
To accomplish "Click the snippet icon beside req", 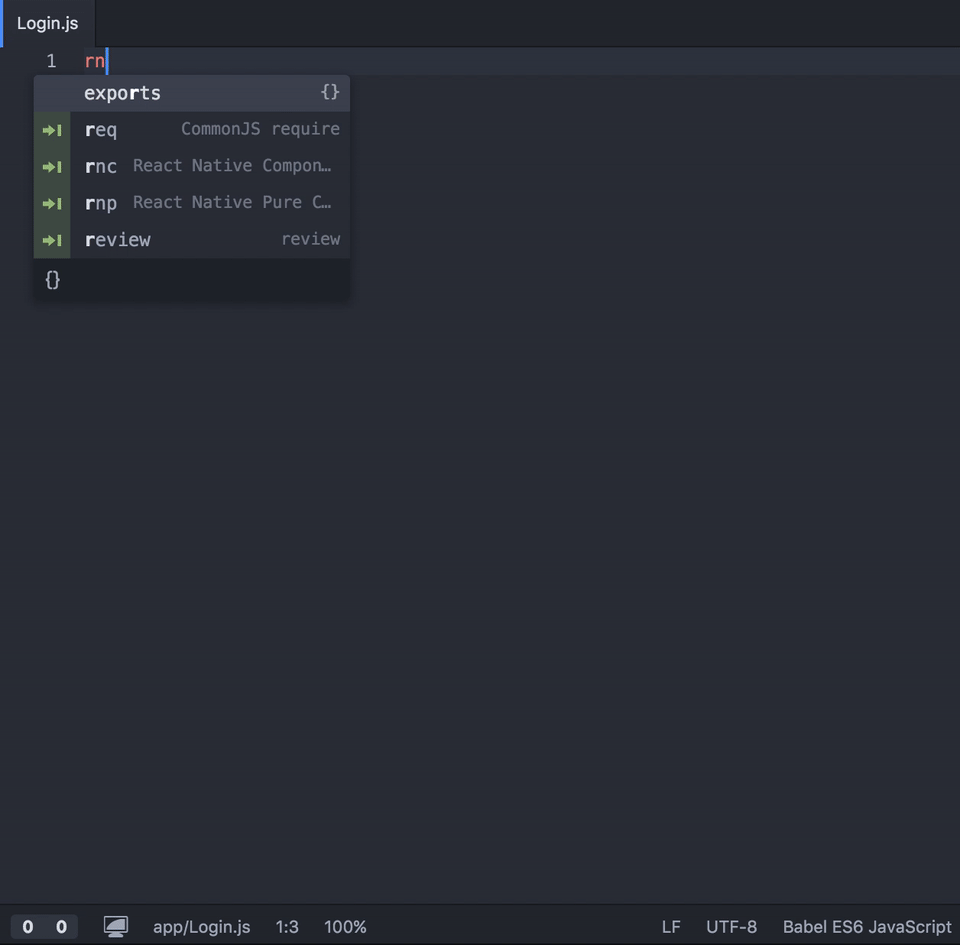I will [x=52, y=130].
